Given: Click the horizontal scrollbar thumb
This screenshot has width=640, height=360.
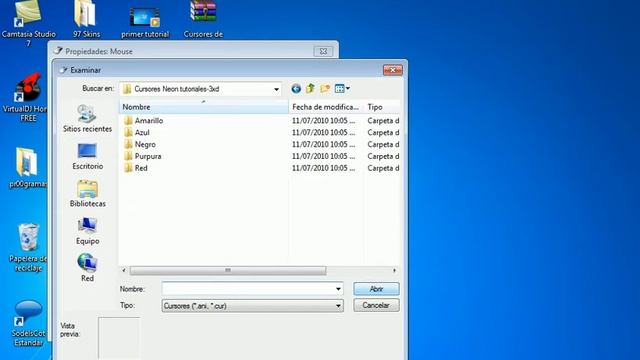Looking at the screenshot, I should 228,270.
